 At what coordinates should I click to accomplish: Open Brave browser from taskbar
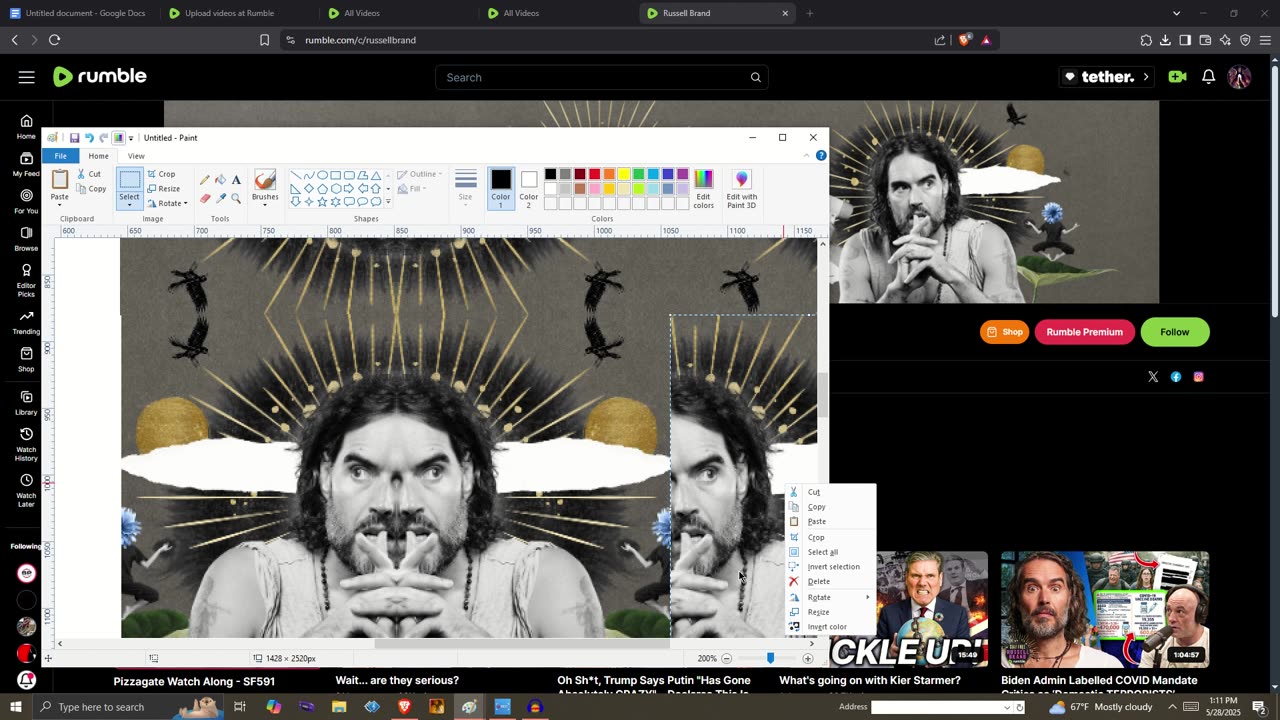click(404, 707)
